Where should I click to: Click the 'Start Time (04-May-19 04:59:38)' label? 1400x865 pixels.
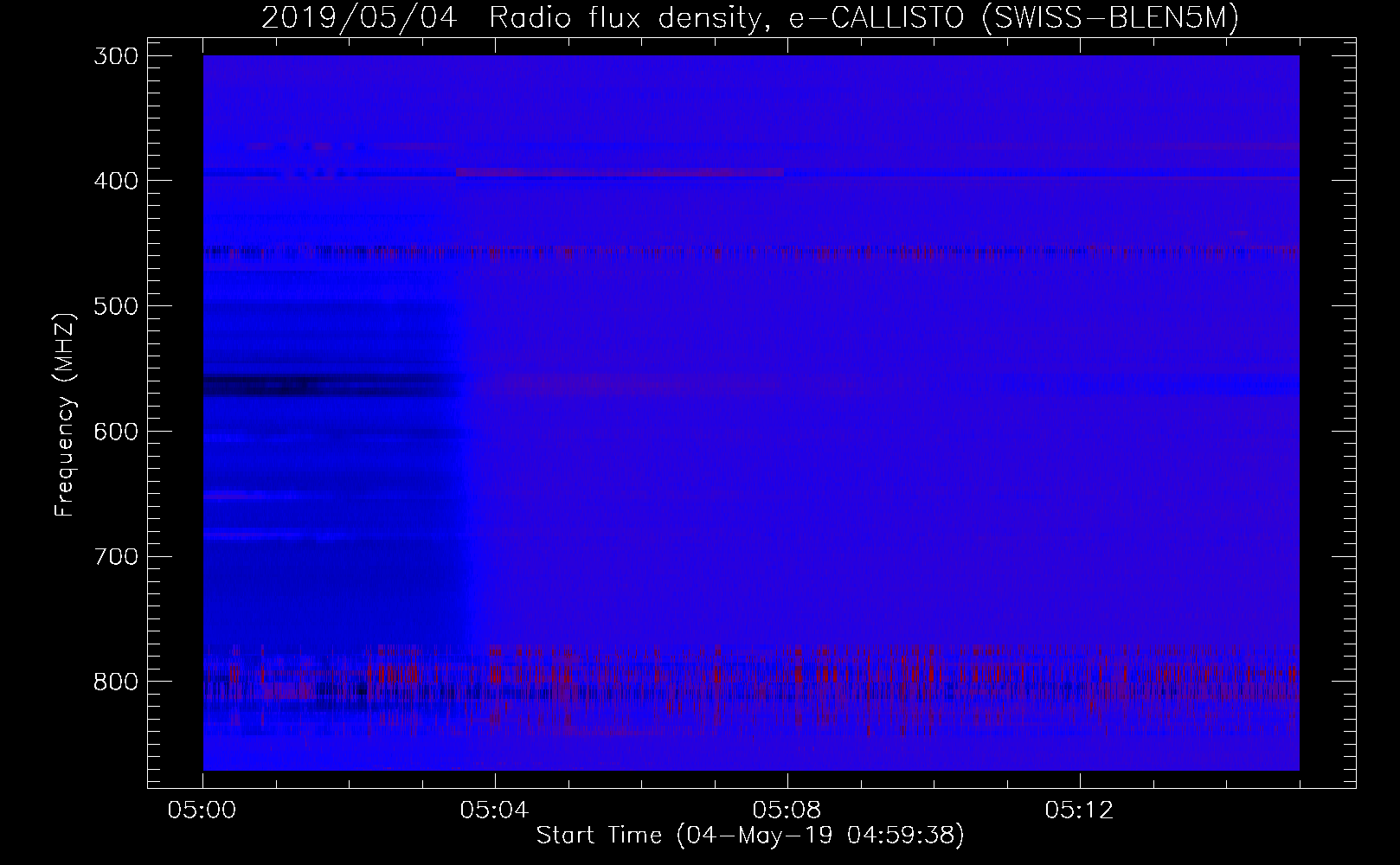click(750, 836)
